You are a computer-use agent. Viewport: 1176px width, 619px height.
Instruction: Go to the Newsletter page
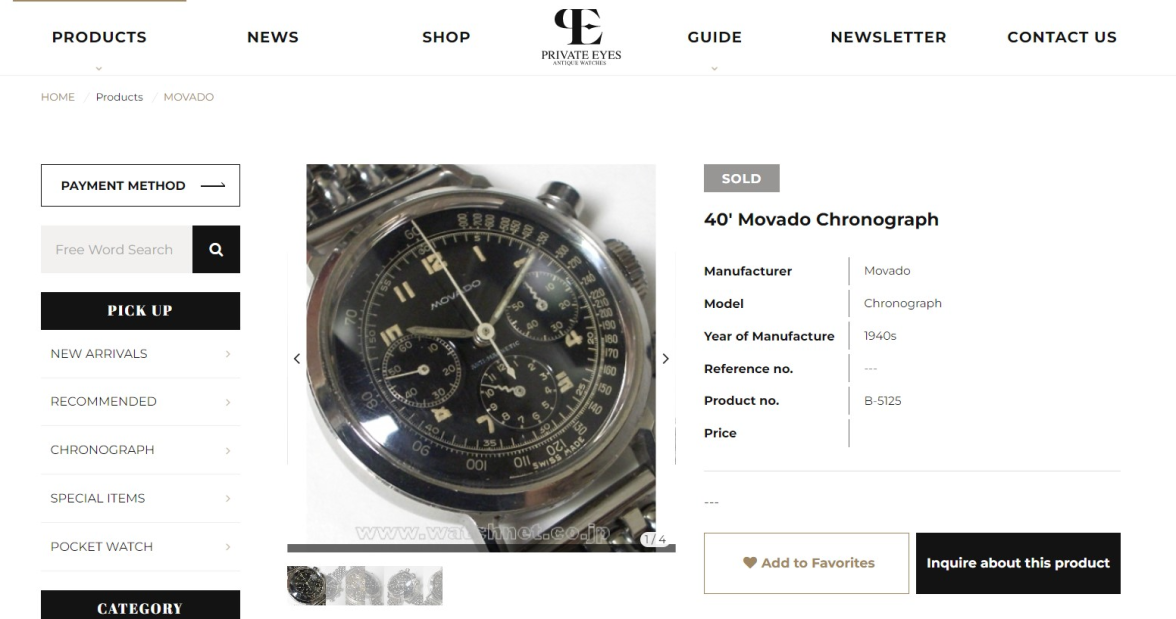pos(888,37)
